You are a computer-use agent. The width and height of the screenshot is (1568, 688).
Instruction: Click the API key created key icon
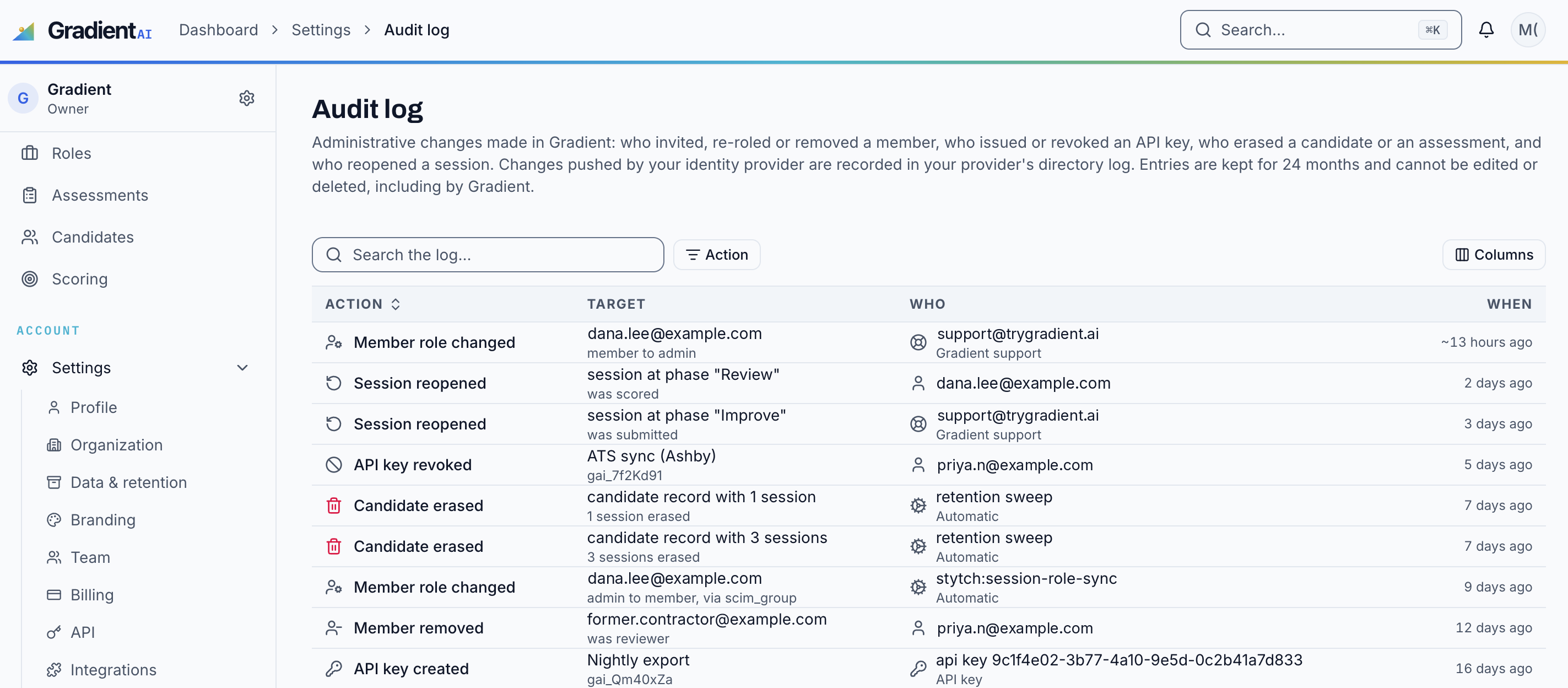[333, 669]
